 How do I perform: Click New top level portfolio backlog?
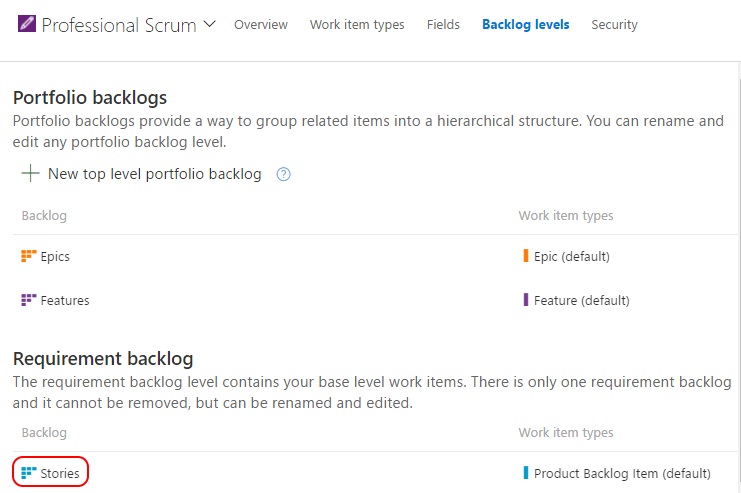coord(154,174)
